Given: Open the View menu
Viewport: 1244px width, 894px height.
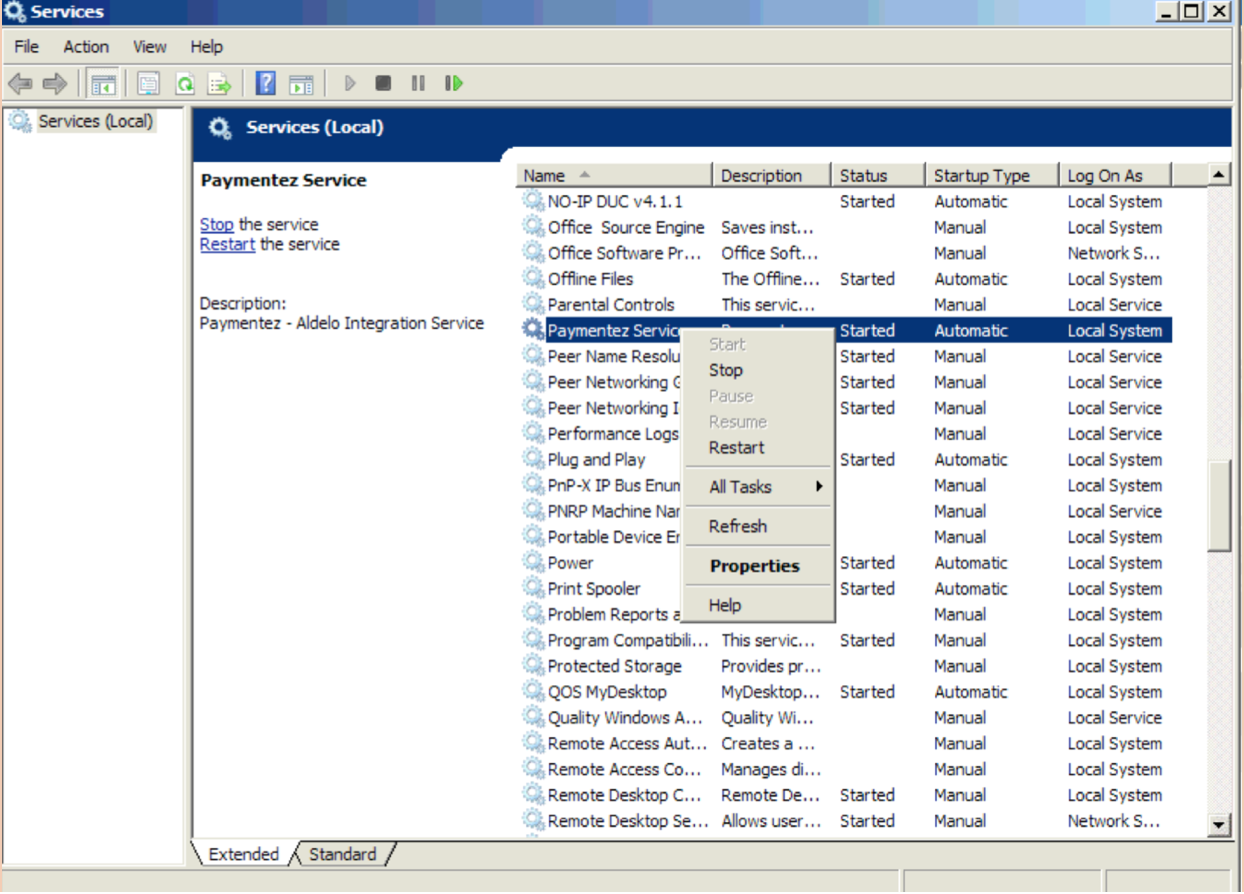Looking at the screenshot, I should coord(150,47).
